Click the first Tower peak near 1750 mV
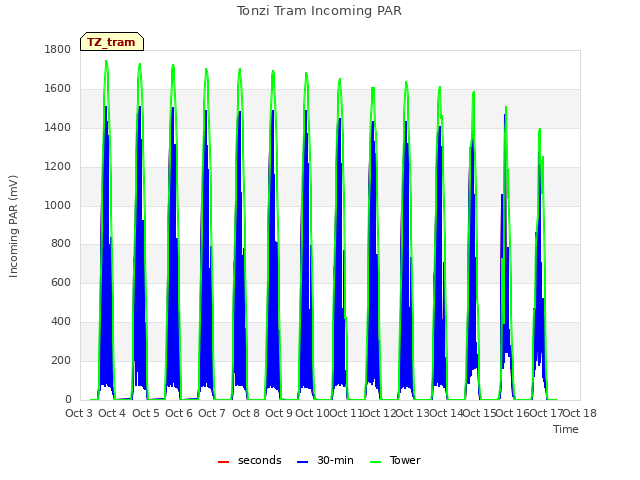The image size is (640, 480). tap(106, 62)
